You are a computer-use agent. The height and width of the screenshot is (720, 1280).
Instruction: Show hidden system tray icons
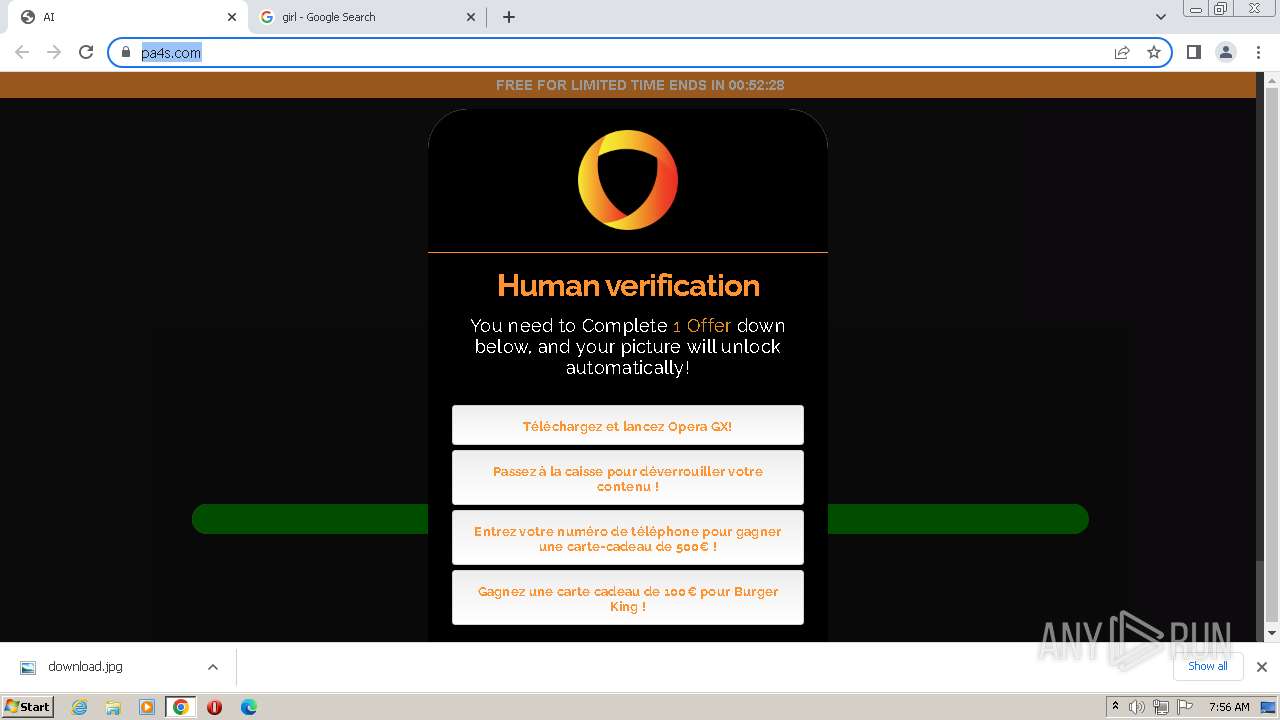coord(1115,707)
